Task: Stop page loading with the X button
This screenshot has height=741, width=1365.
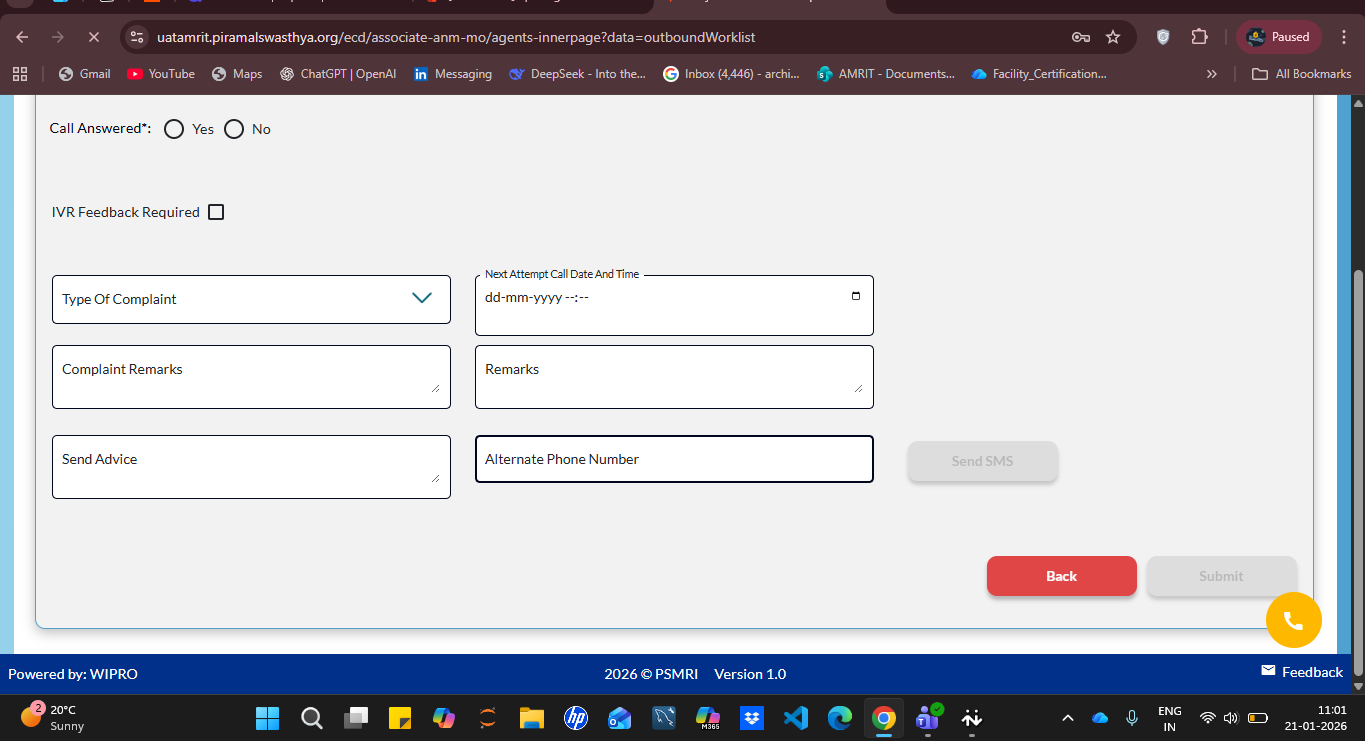Action: coord(92,37)
